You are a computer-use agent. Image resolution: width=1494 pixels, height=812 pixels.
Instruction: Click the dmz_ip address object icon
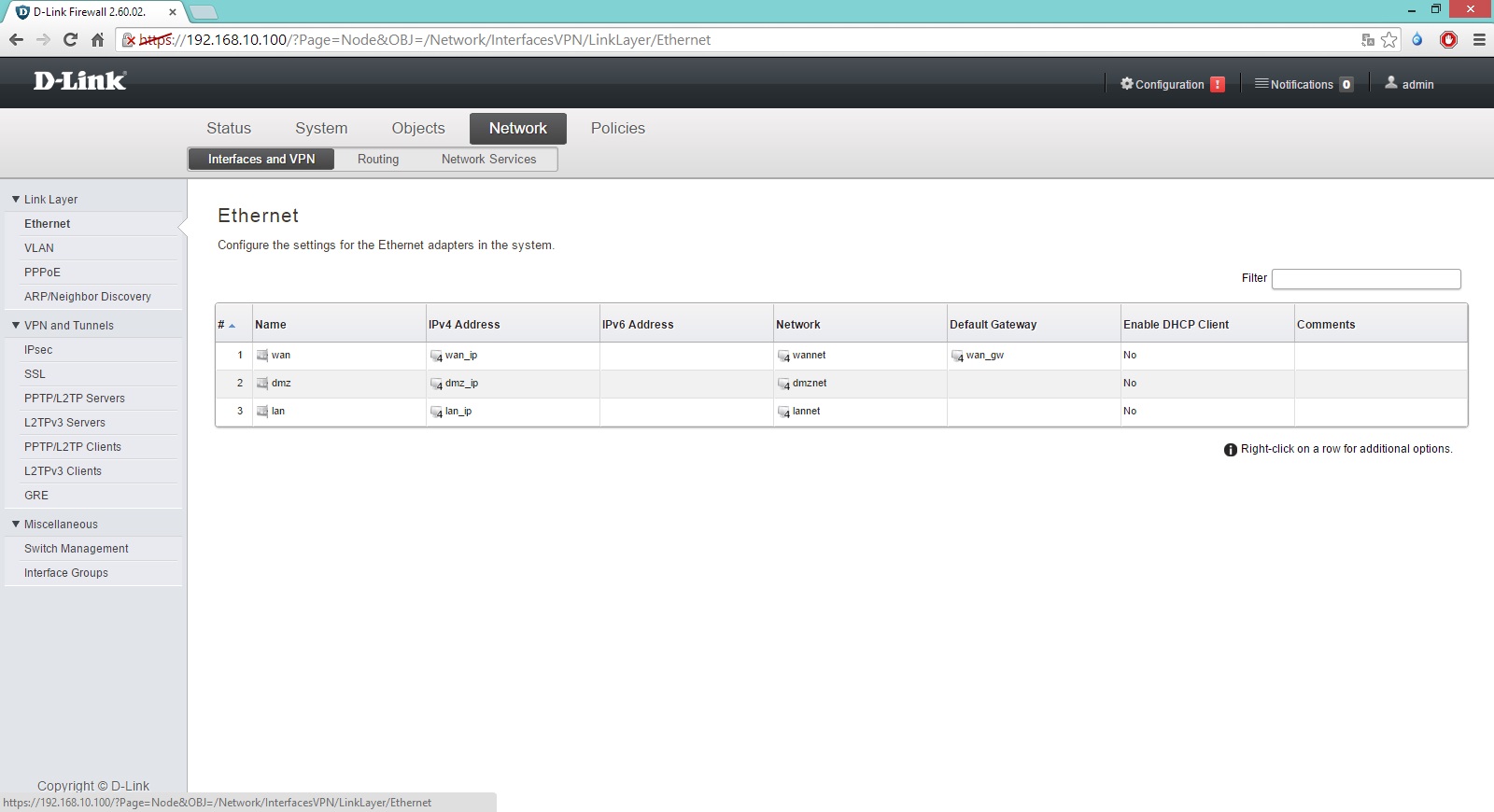(x=436, y=384)
